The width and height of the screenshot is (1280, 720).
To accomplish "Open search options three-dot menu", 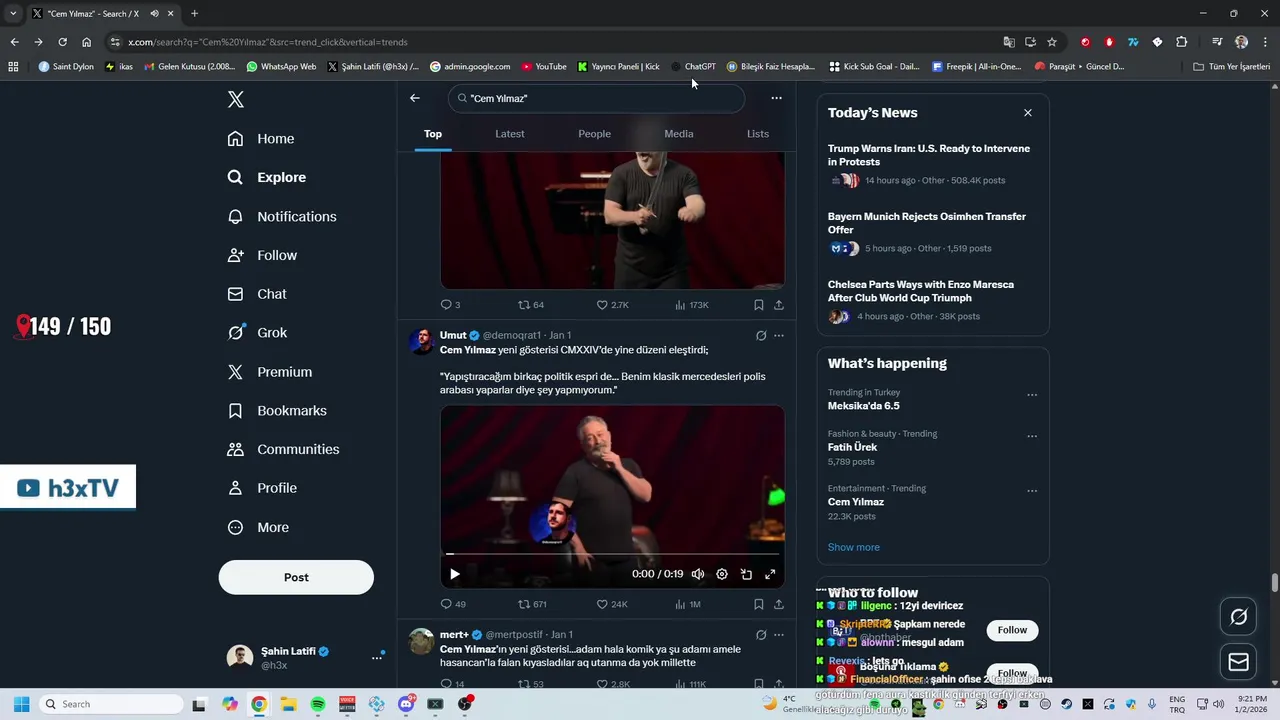I will pyautogui.click(x=777, y=98).
